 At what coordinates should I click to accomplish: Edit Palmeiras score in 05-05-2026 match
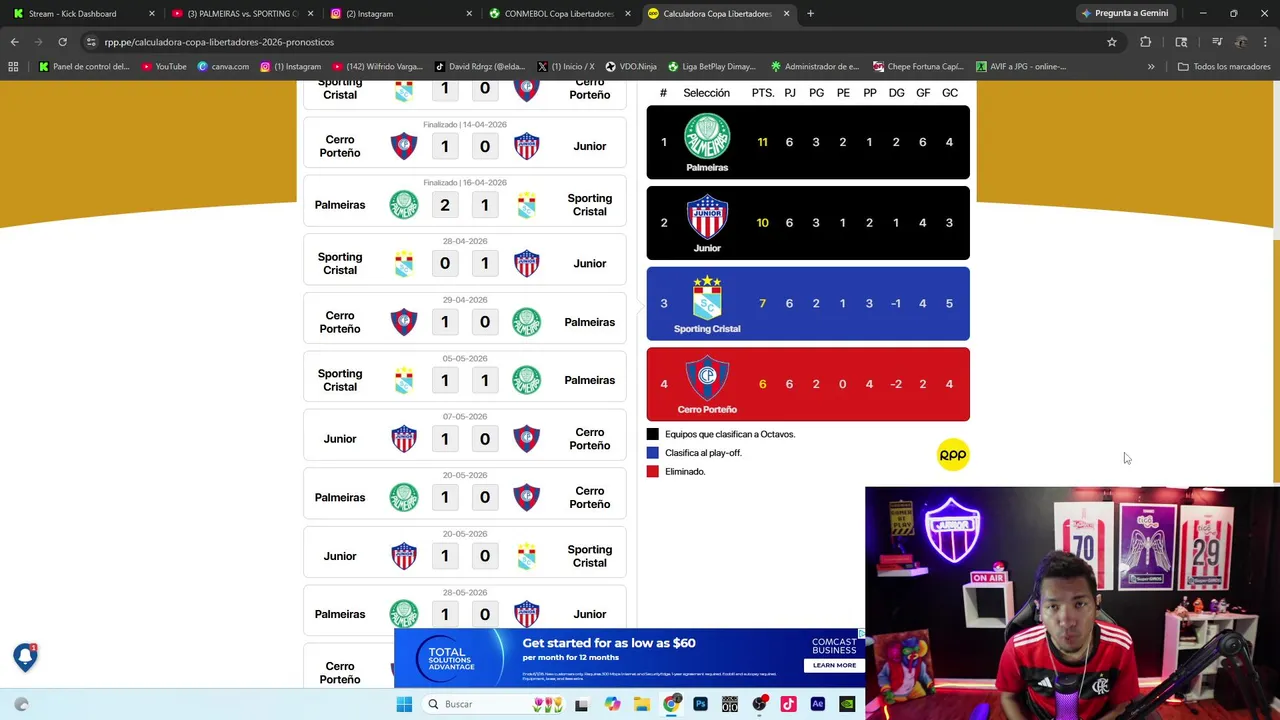[485, 380]
